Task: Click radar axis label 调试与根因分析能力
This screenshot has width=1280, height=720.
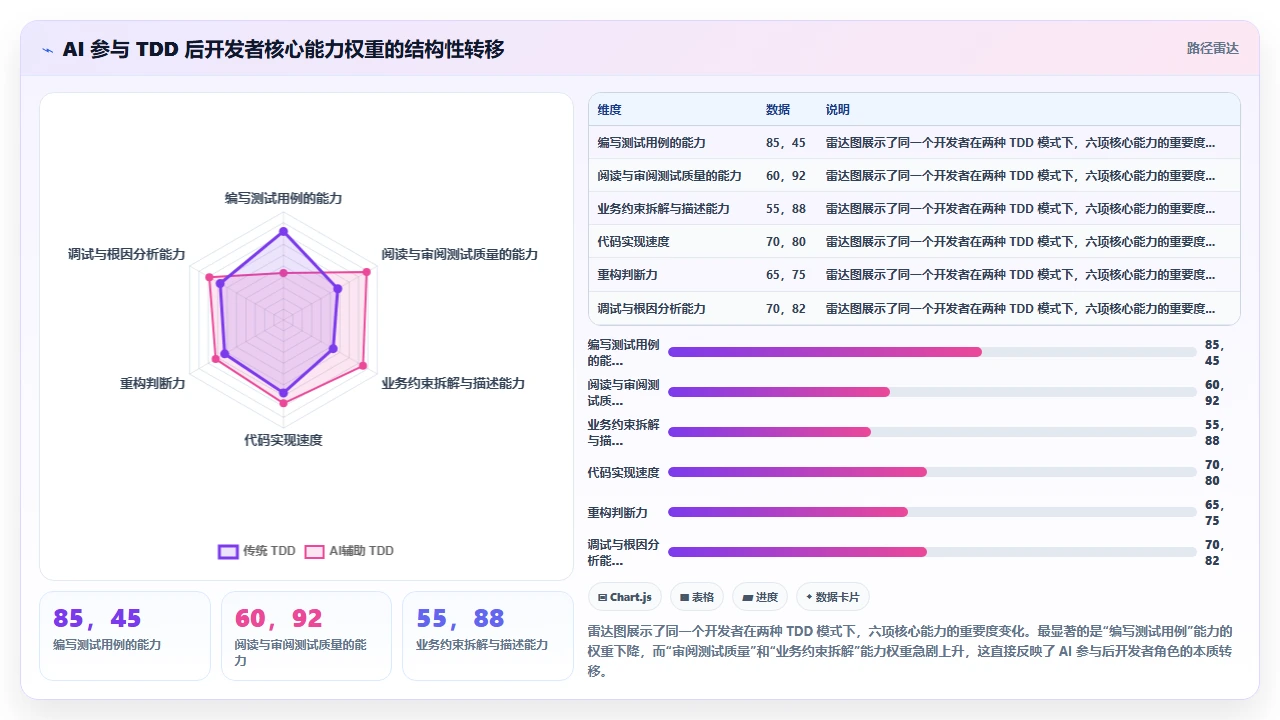Action: coord(126,255)
